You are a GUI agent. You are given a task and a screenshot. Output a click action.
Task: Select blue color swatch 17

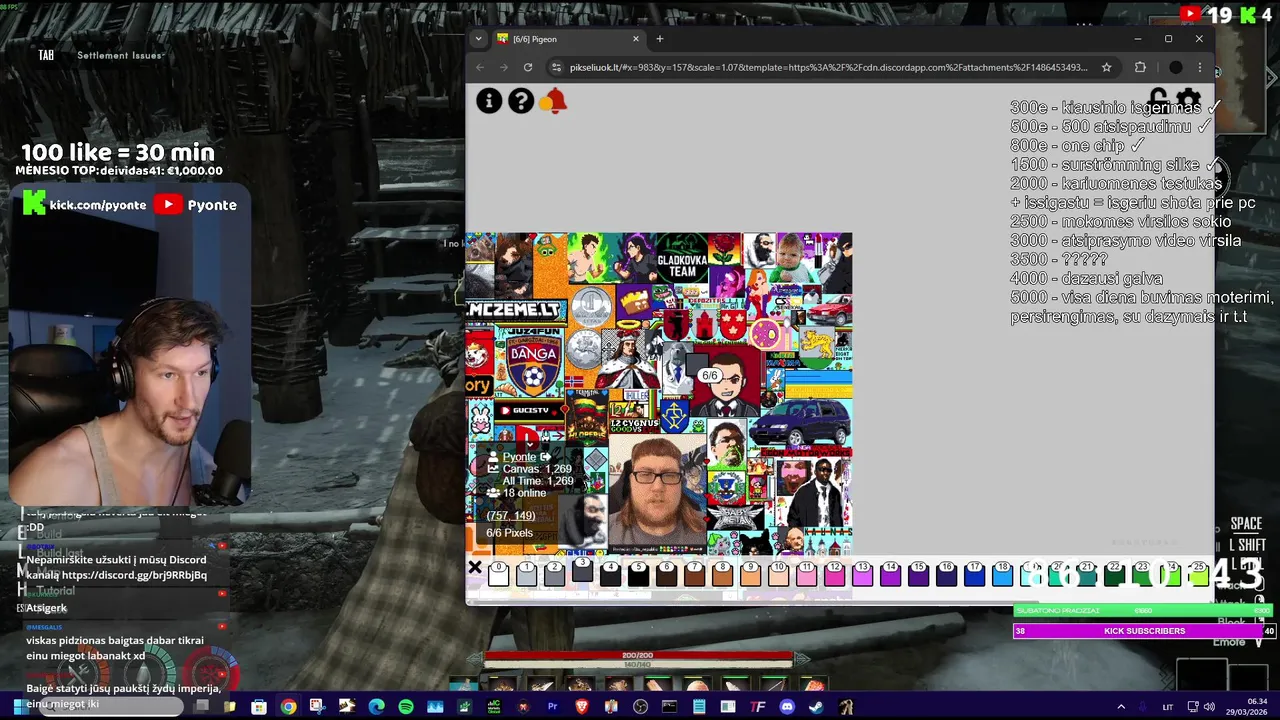click(x=974, y=573)
